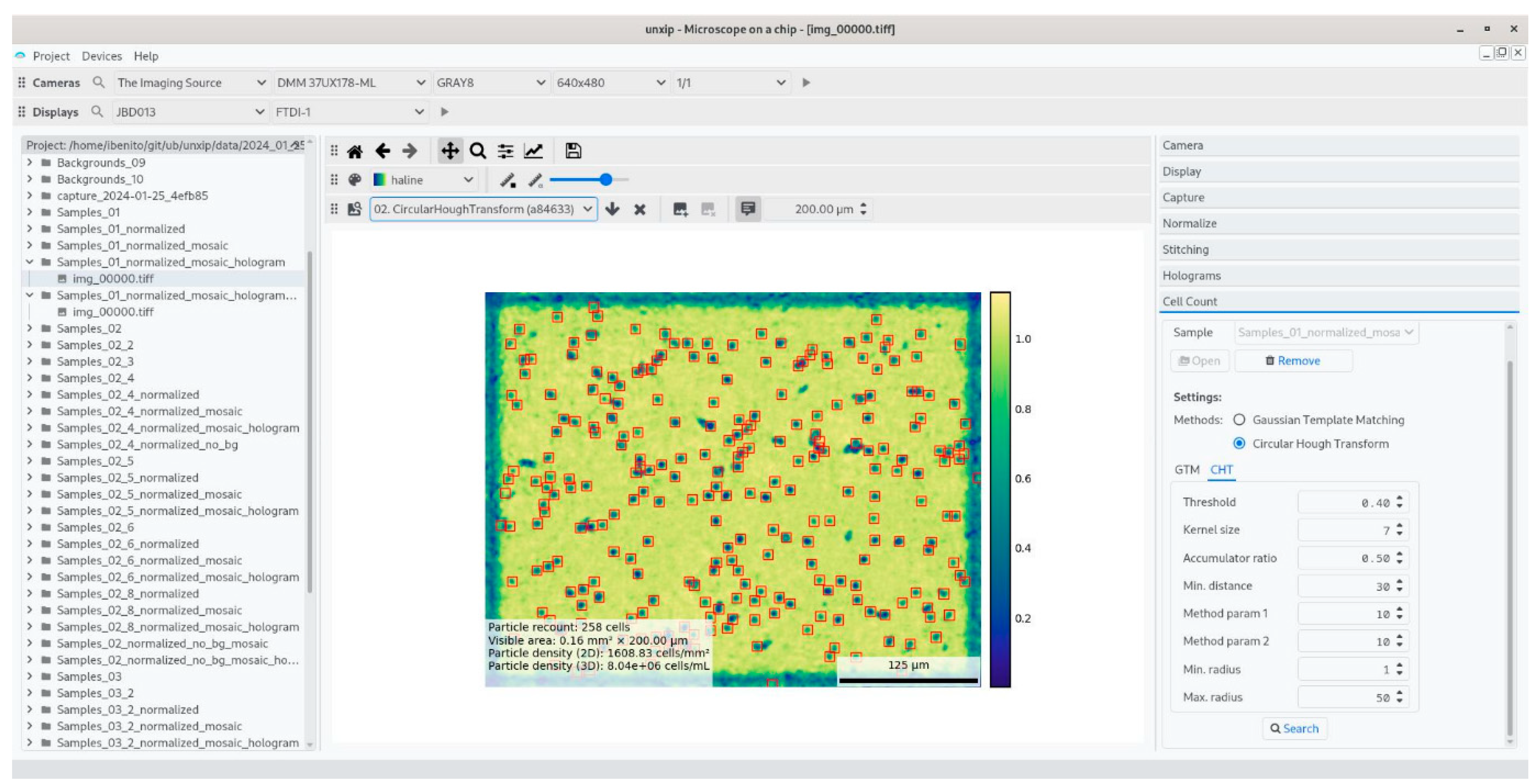Expand the Samples_02 folder
Screen dimensions: 1538x784
point(30,329)
